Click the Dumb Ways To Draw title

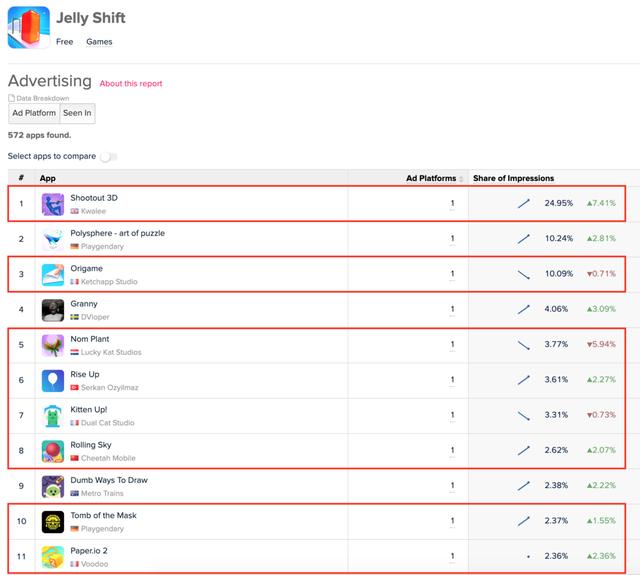[x=109, y=480]
